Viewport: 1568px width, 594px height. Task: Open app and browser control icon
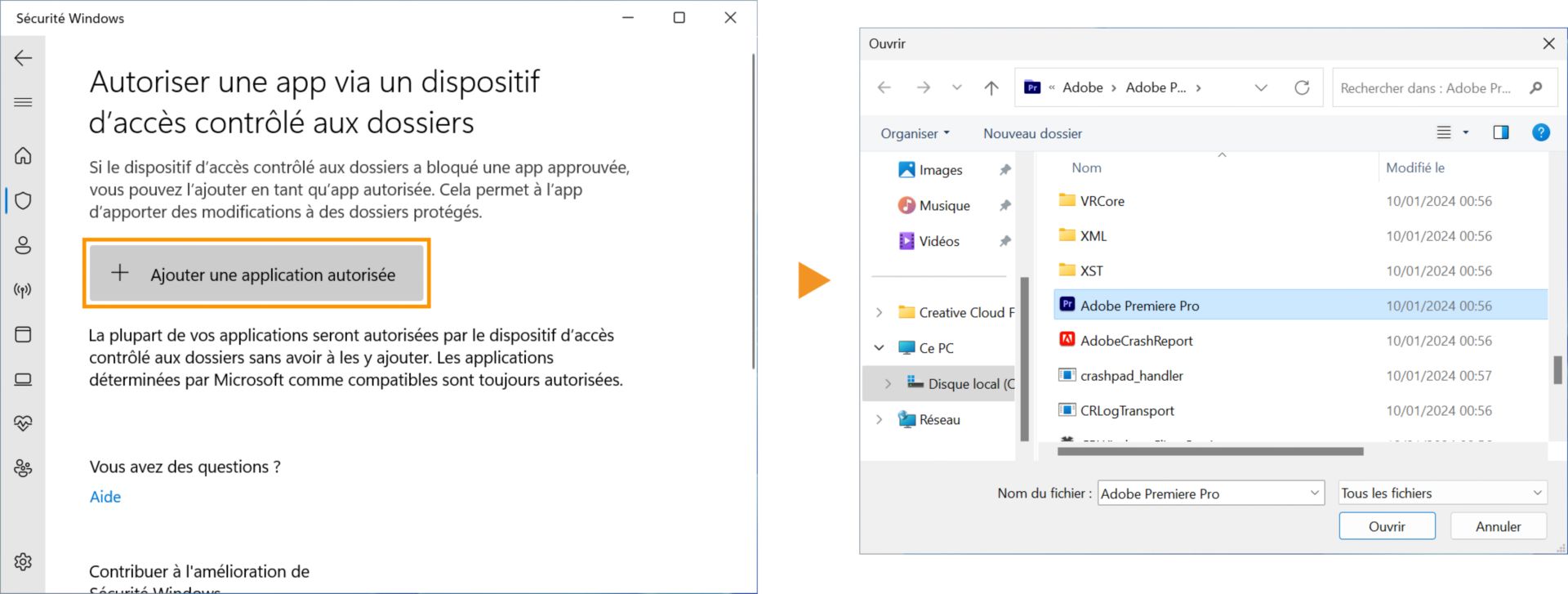coord(23,334)
